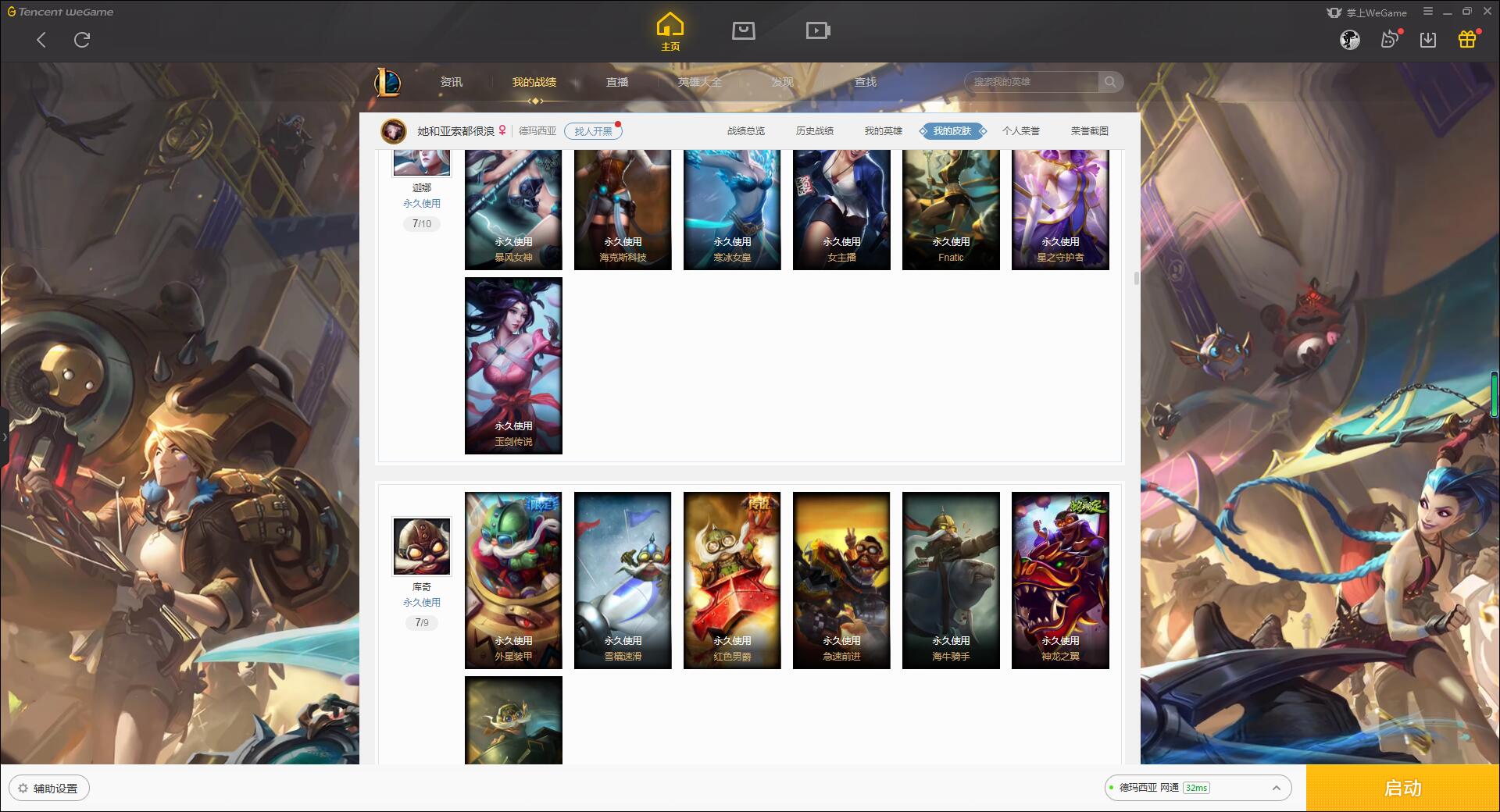Viewport: 1500px width, 812px height.
Task: Click the 库奇 champion portrait
Action: point(422,547)
